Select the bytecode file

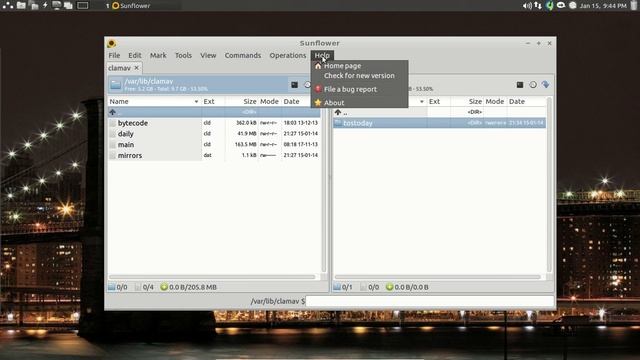point(214,123)
